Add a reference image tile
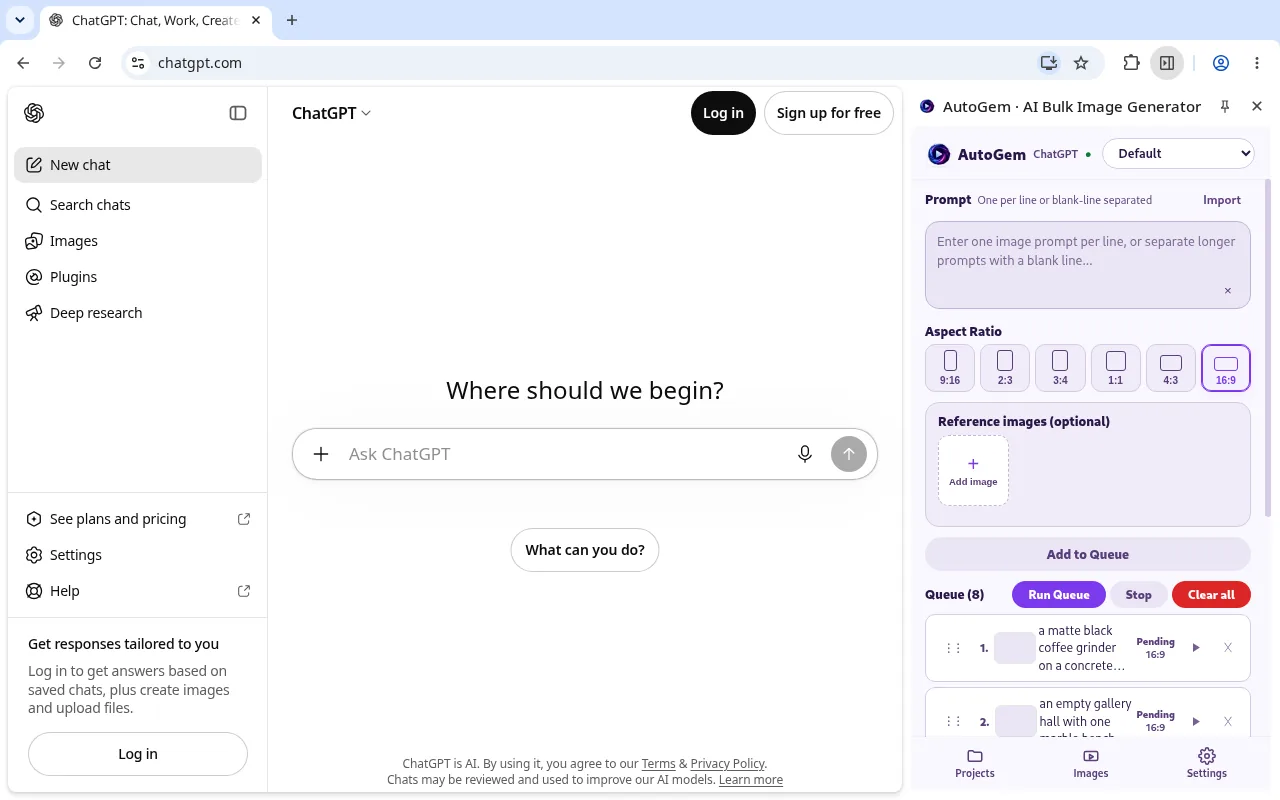1280x800 pixels. 973,471
